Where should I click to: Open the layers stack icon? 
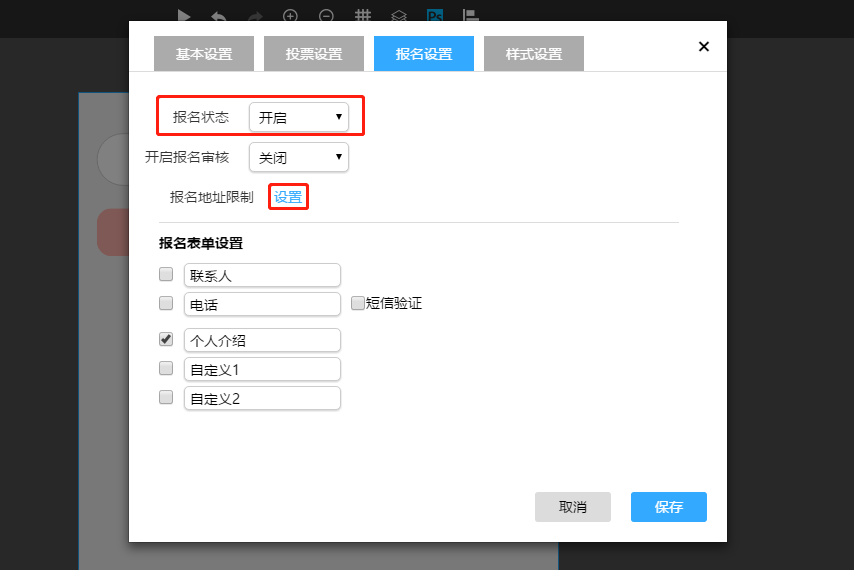click(x=399, y=16)
